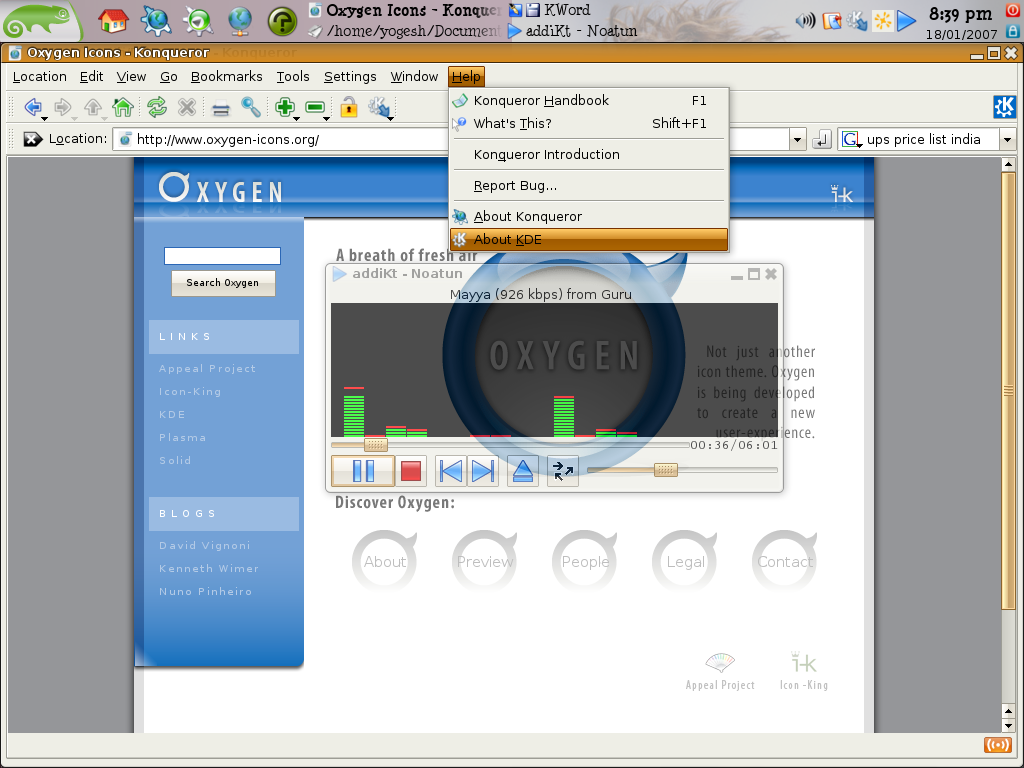Open the Home URL icon in toolbar
Image resolution: width=1024 pixels, height=768 pixels.
(123, 106)
